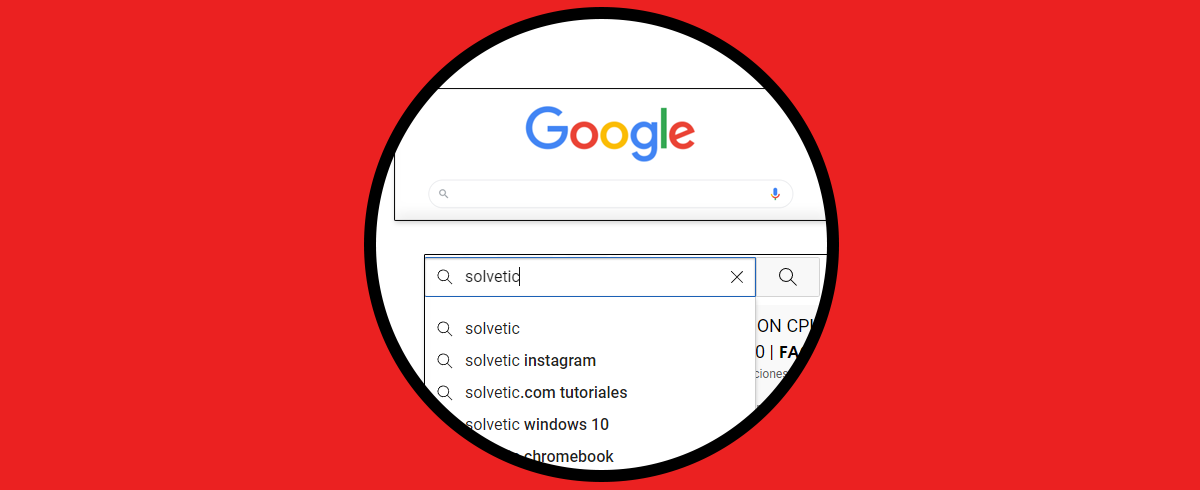
Task: Click into the solvetic search text field
Action: (590, 277)
